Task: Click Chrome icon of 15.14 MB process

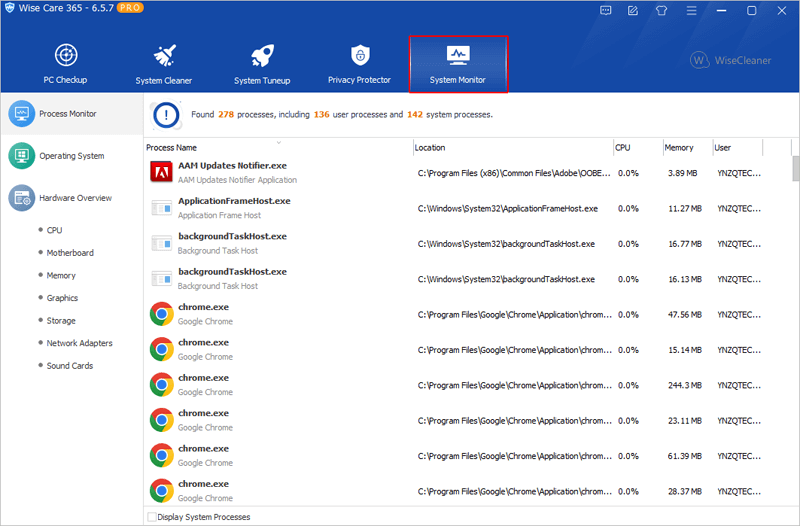Action: [x=161, y=349]
